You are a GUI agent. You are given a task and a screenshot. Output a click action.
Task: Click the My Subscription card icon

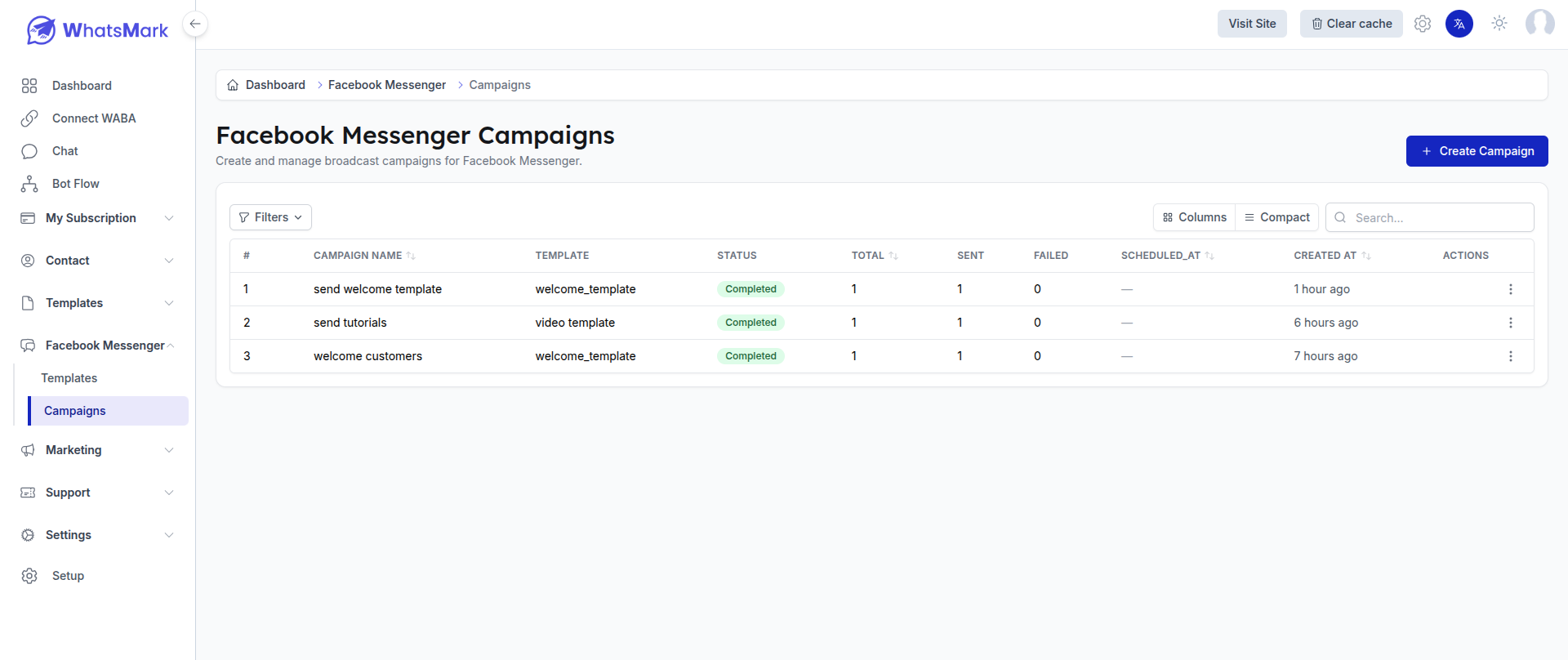pyautogui.click(x=28, y=218)
